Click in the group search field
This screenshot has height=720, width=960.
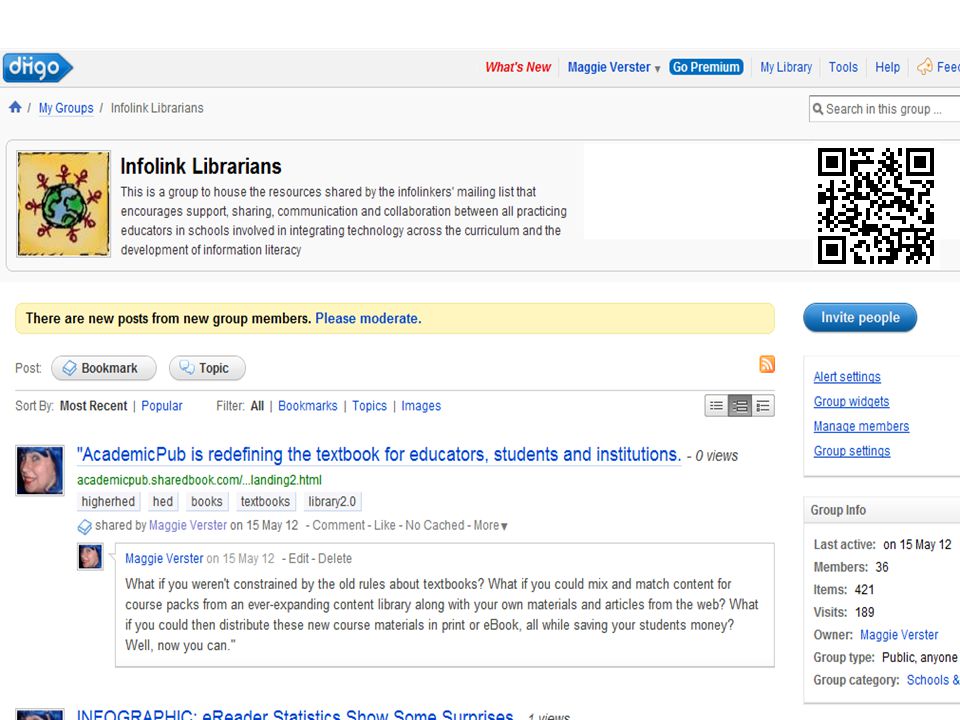[885, 109]
